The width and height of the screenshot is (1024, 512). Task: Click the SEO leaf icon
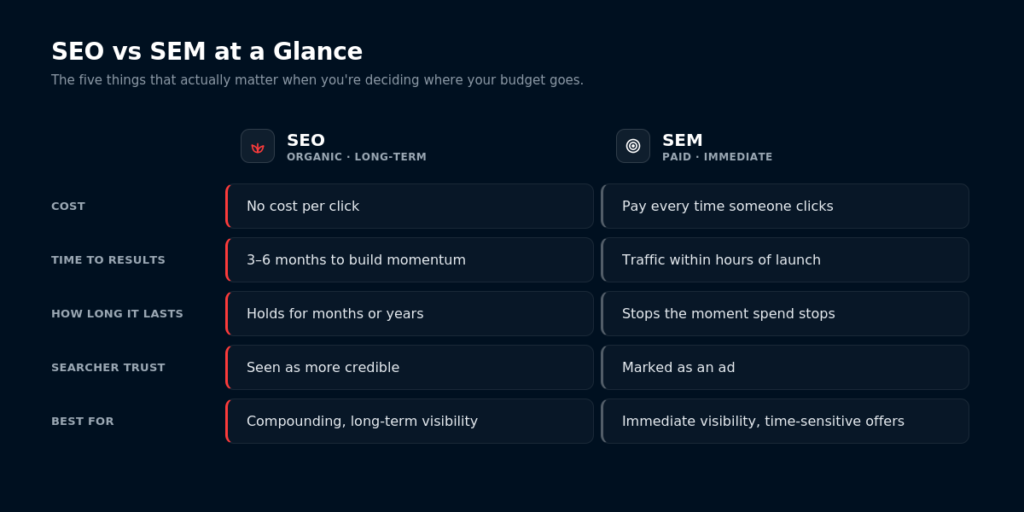(257, 146)
